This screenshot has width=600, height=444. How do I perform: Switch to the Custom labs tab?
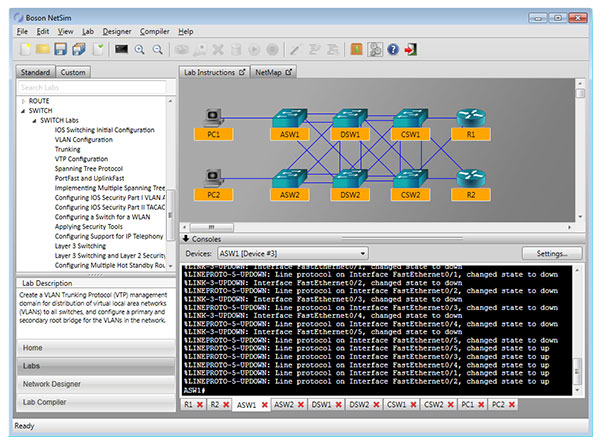coord(73,72)
